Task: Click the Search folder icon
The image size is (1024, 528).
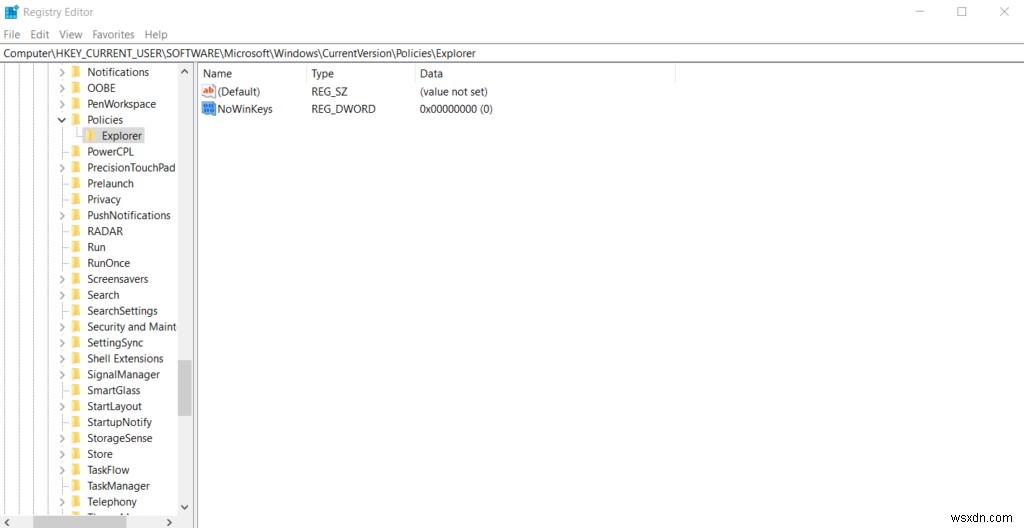Action: [76, 295]
